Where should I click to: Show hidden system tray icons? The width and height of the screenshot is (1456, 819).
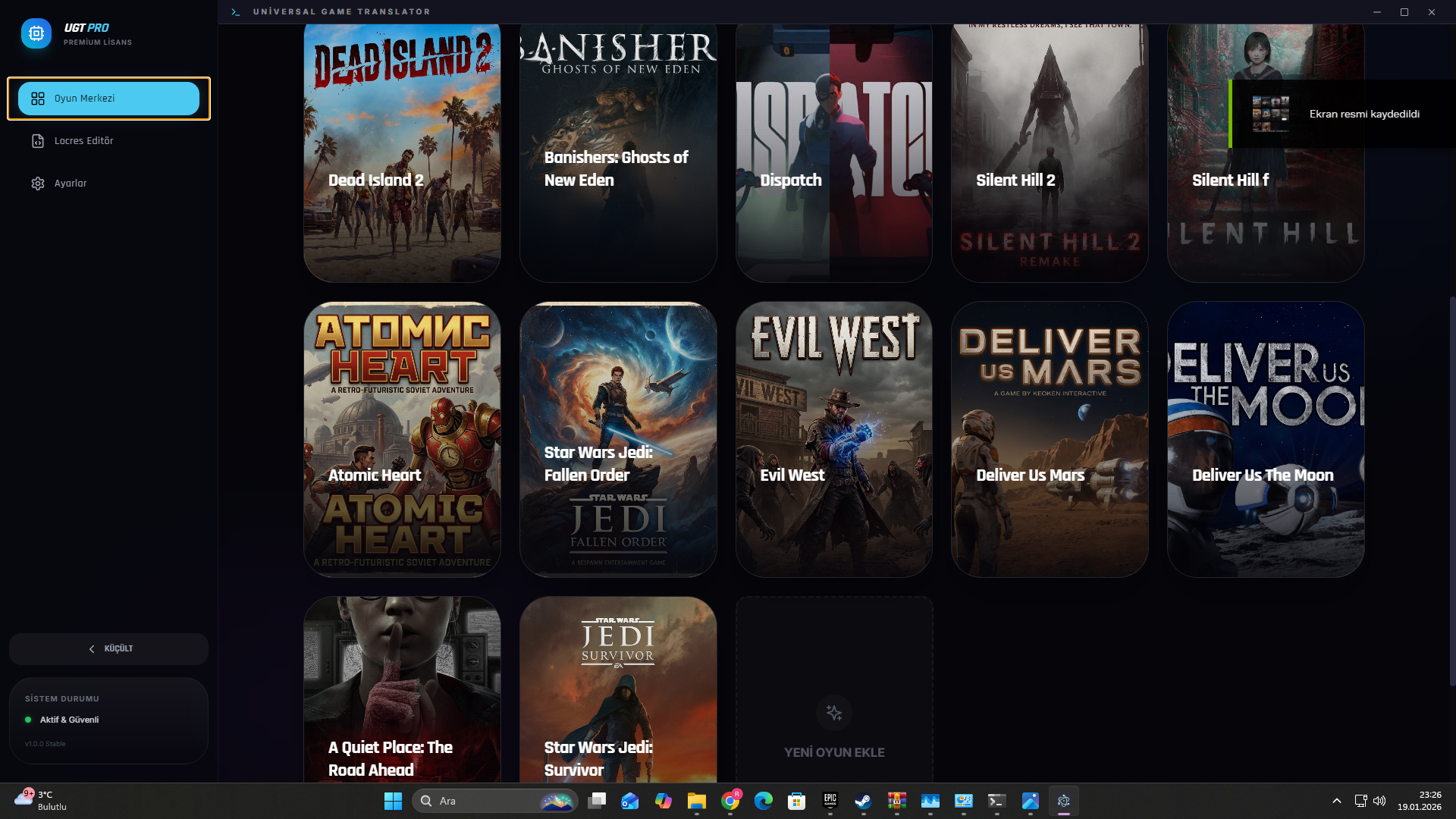pyautogui.click(x=1337, y=801)
